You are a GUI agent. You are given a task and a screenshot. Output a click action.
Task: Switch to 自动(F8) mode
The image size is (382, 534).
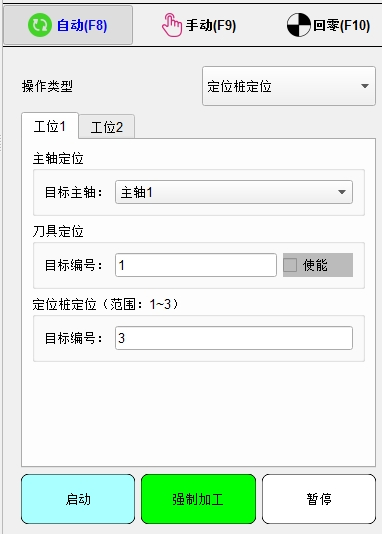click(68, 25)
